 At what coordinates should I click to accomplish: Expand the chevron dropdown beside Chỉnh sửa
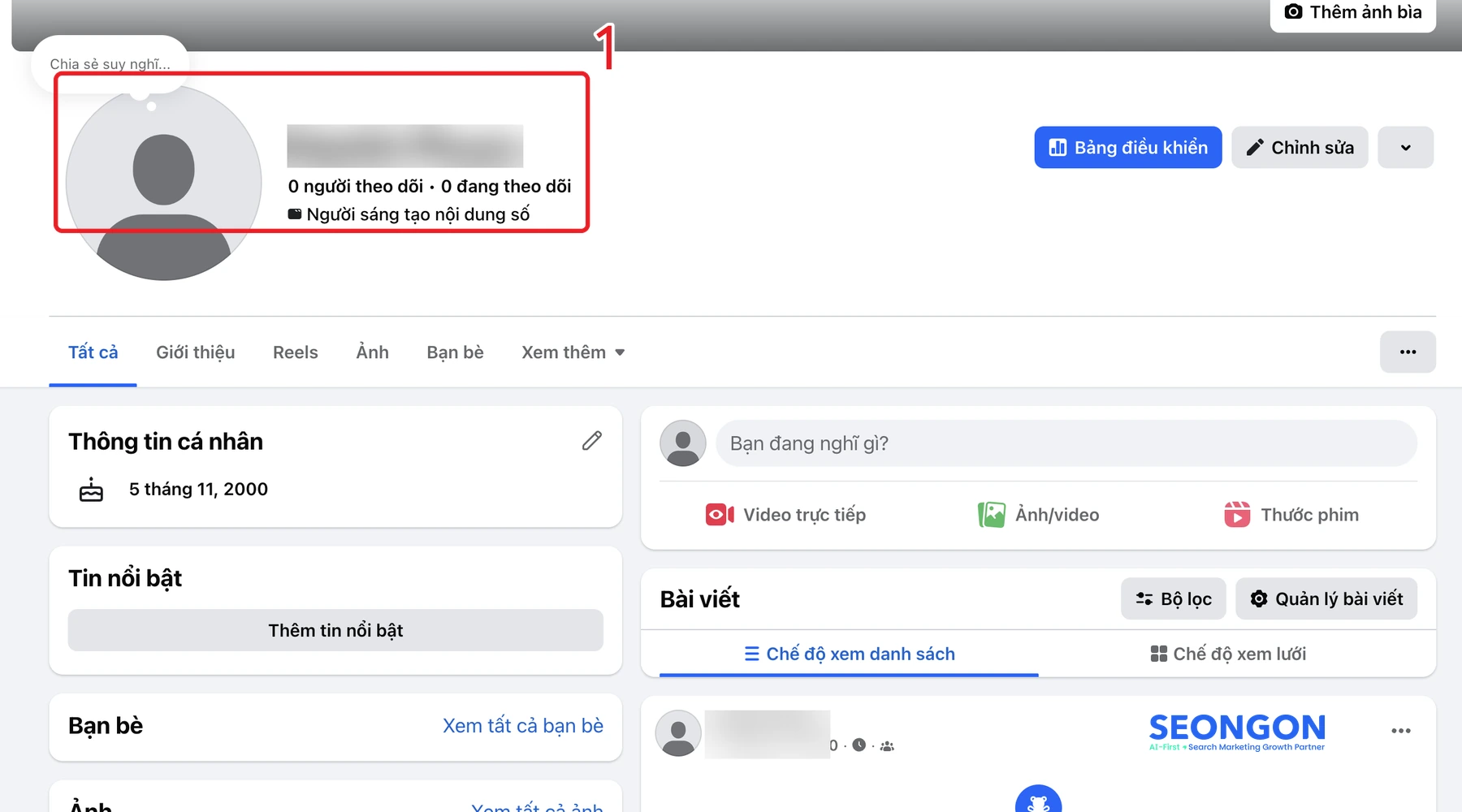(x=1405, y=147)
